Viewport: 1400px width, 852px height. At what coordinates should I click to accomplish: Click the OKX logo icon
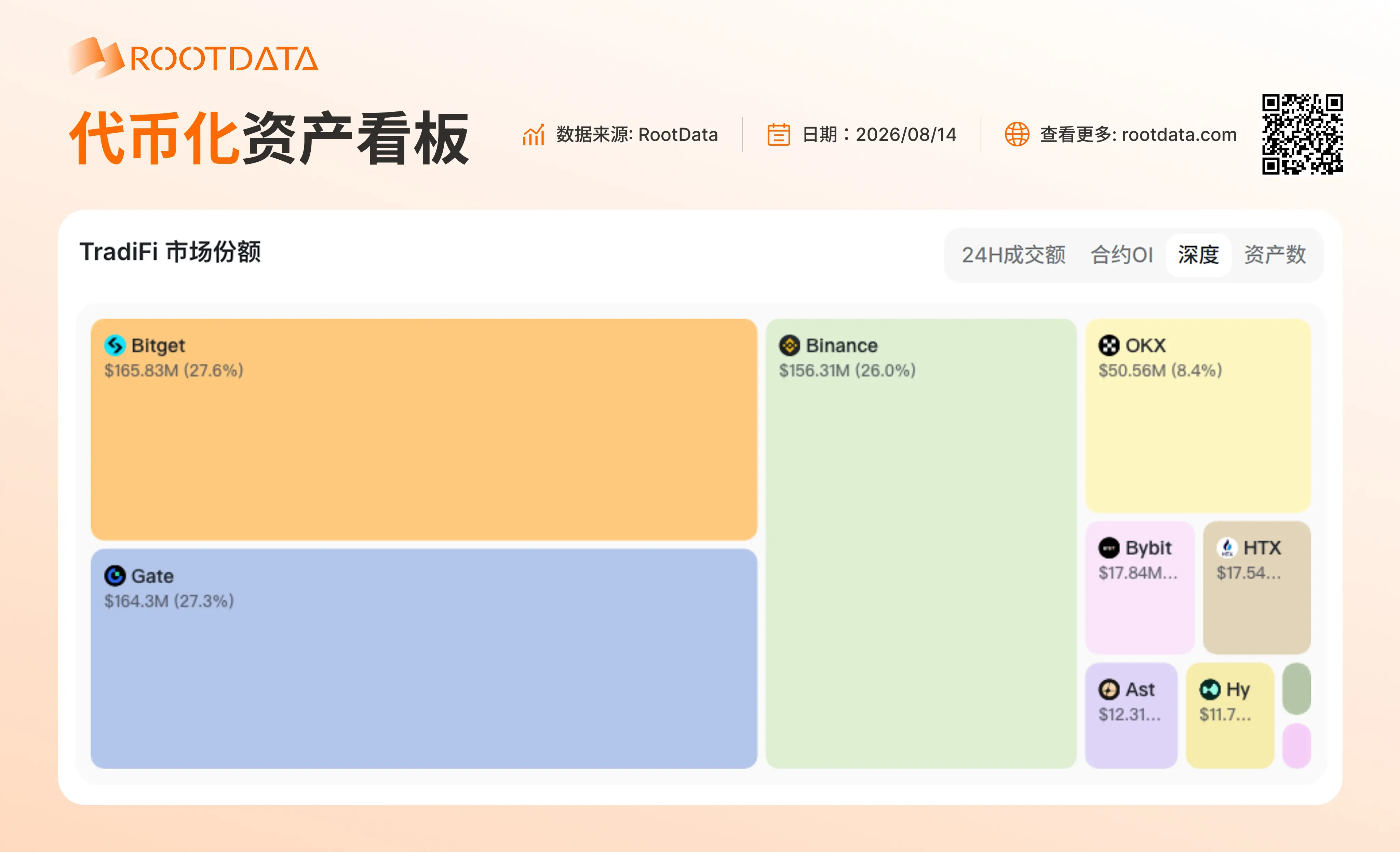tap(1108, 345)
